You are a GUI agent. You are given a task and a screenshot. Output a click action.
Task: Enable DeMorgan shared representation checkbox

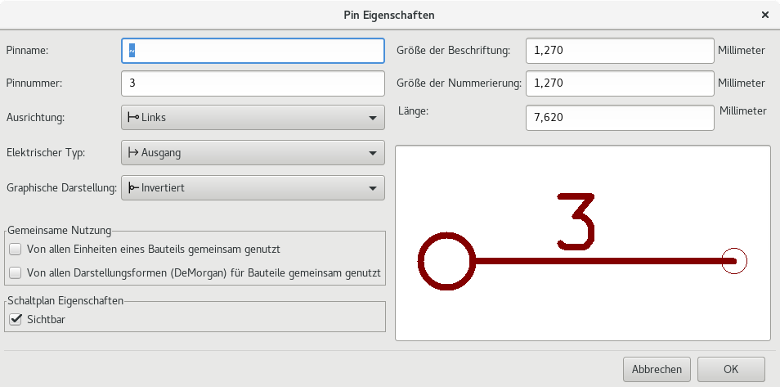pos(15,273)
